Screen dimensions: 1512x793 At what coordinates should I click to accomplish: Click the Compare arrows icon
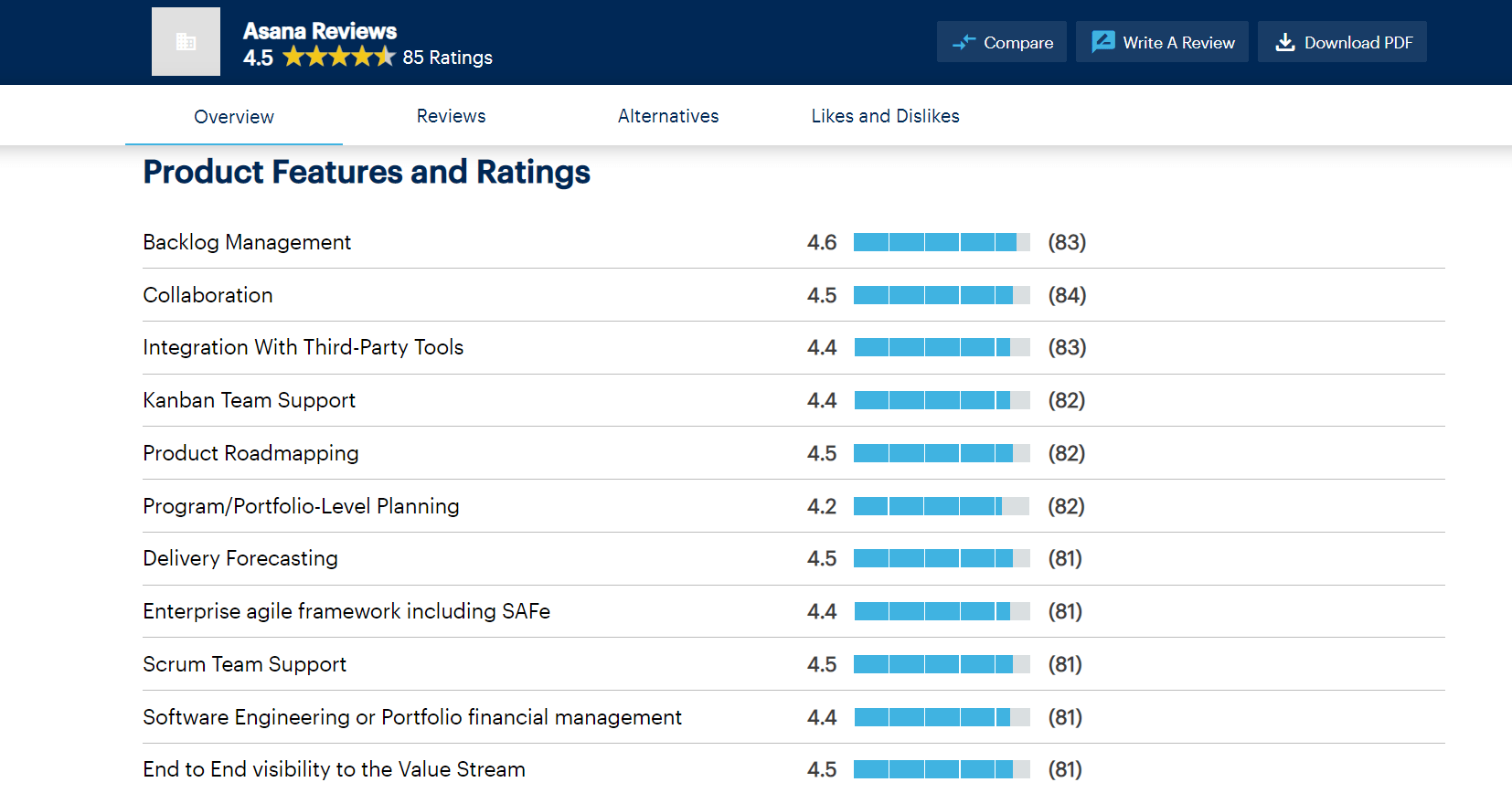point(964,43)
